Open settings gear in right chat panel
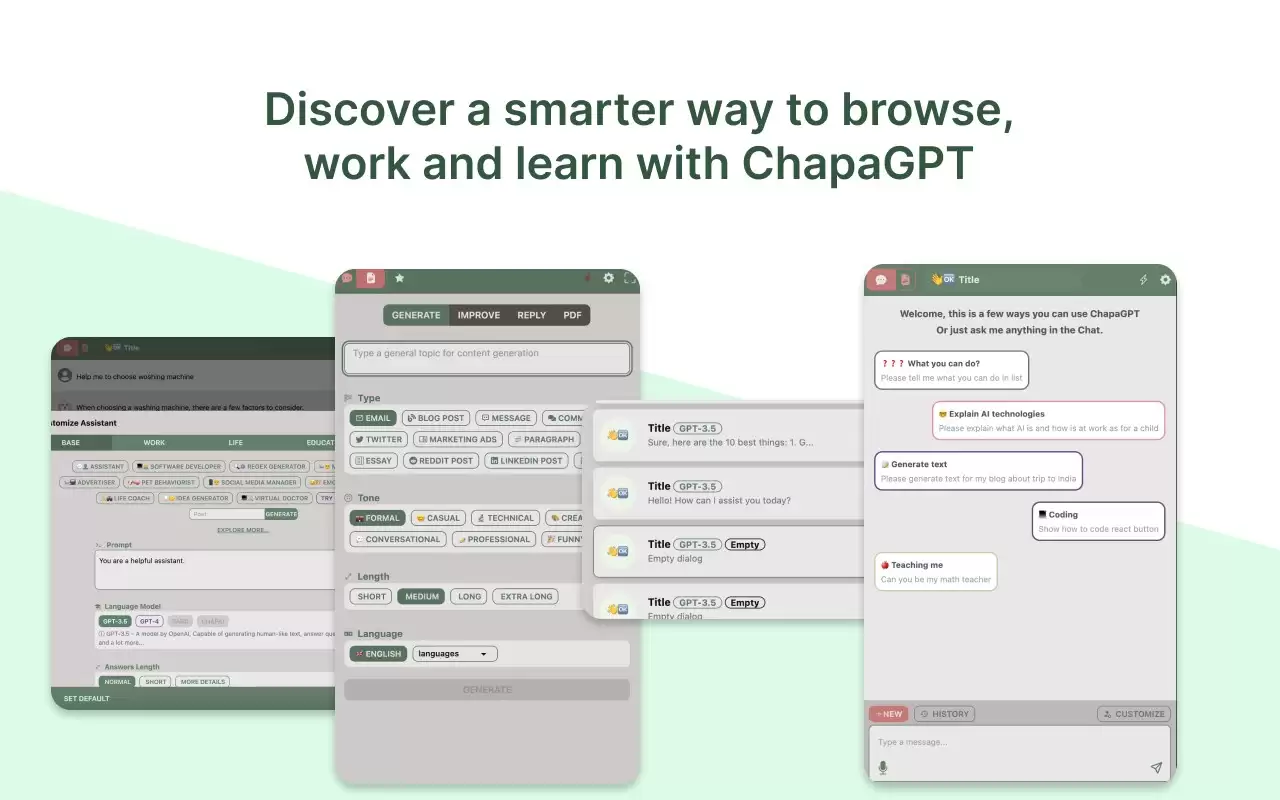Screen dimensions: 1280x800 coord(1165,280)
